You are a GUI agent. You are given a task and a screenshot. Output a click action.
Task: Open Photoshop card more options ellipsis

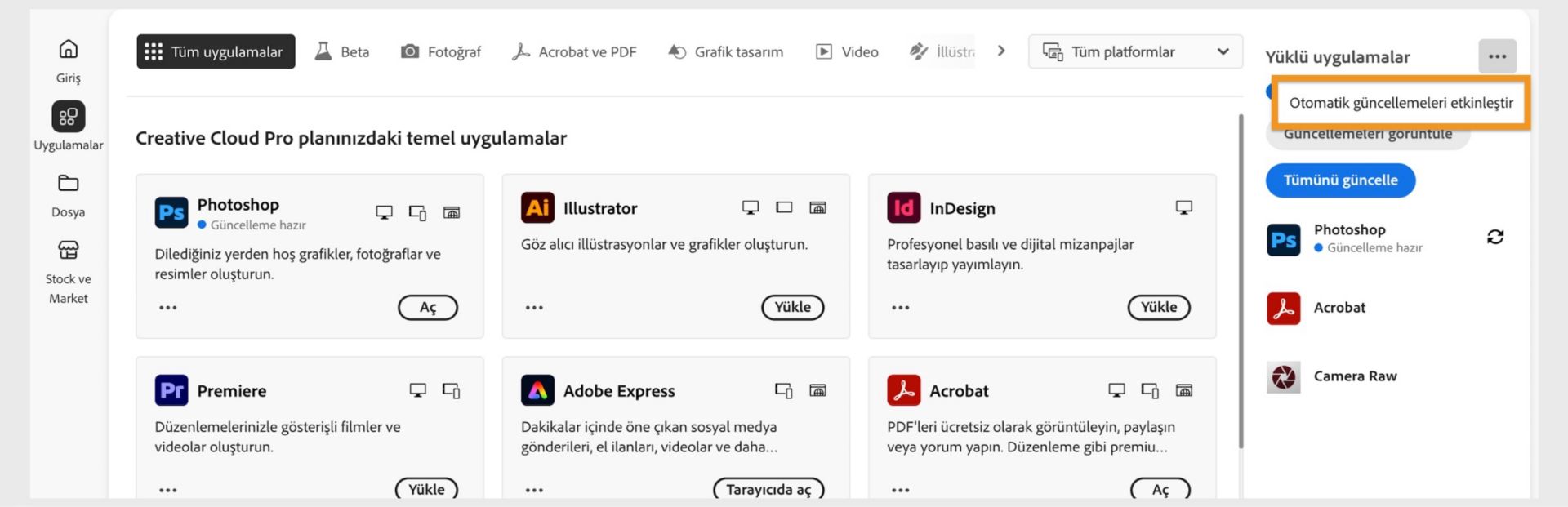(x=168, y=308)
